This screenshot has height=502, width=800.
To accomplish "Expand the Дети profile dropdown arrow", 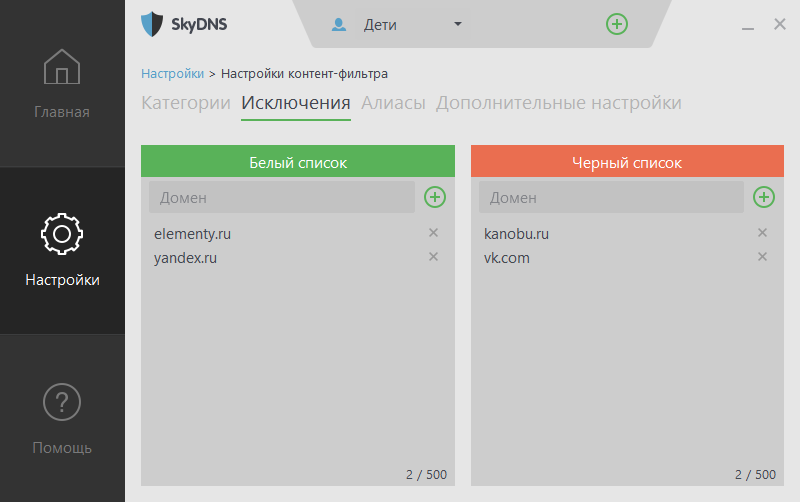I will [x=458, y=24].
